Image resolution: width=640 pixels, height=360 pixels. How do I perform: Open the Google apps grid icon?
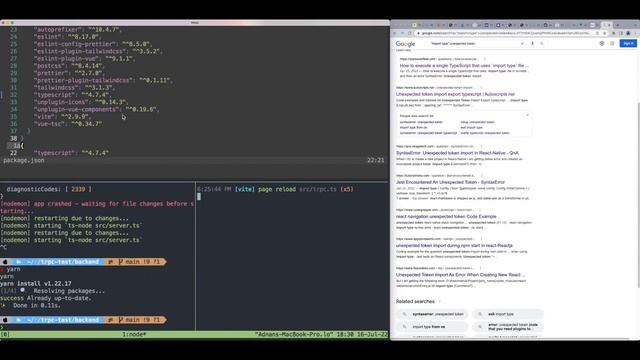[612, 43]
